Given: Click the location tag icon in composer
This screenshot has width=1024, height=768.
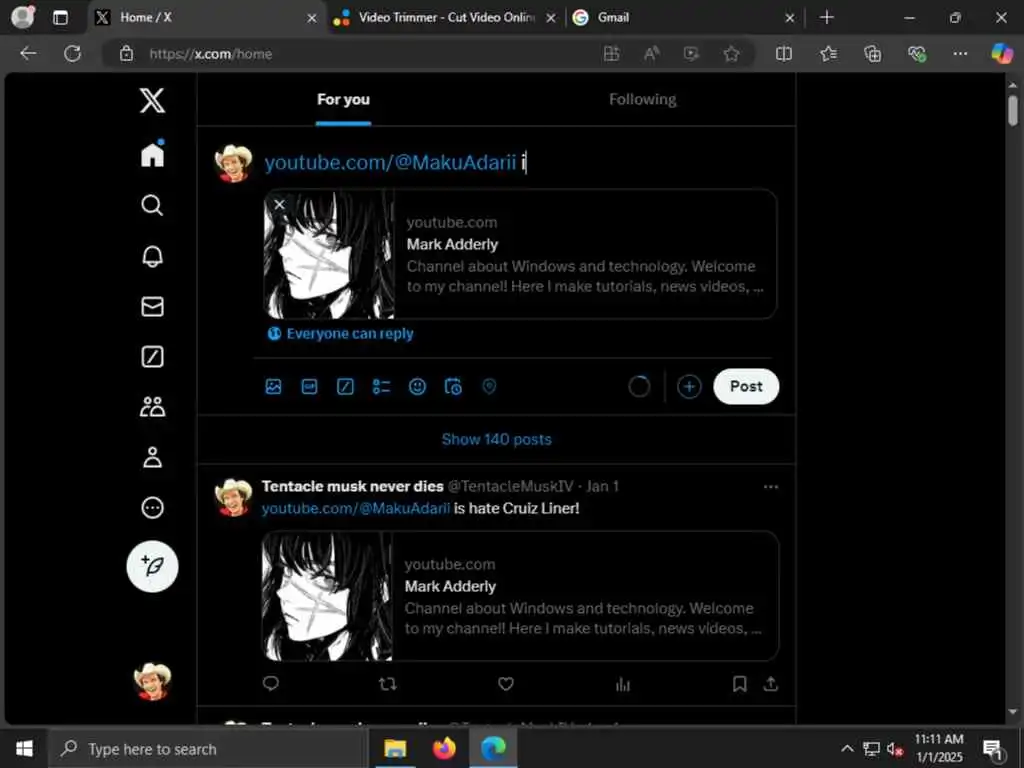Looking at the screenshot, I should click(489, 387).
